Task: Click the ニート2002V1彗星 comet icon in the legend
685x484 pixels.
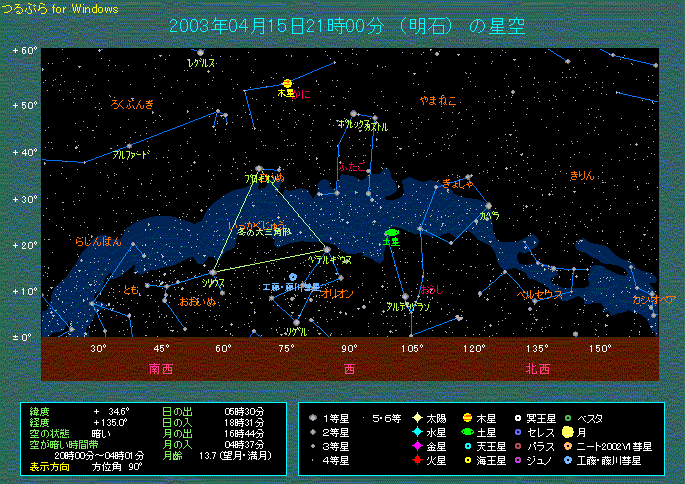Action: (568, 446)
